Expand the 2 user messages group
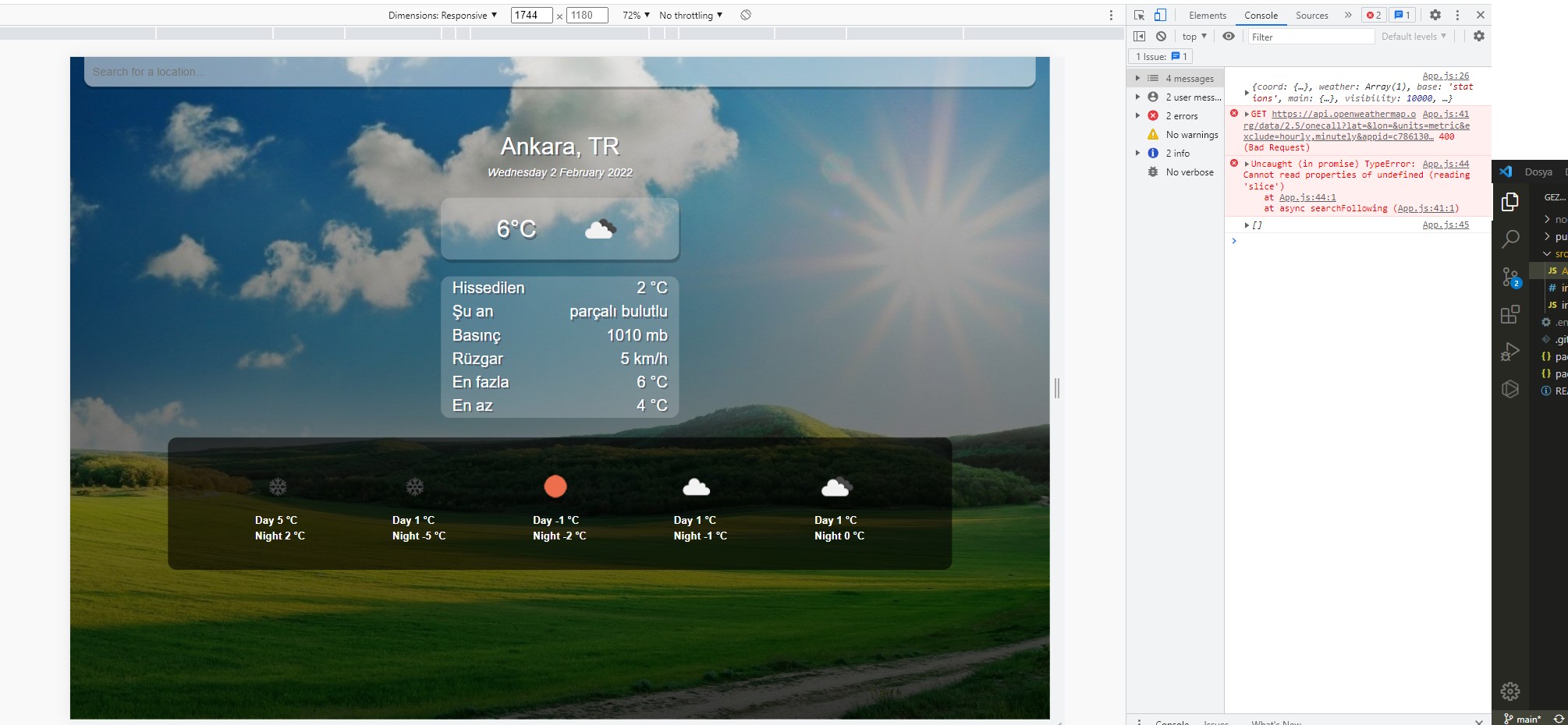The height and width of the screenshot is (725, 1568). pos(1137,97)
